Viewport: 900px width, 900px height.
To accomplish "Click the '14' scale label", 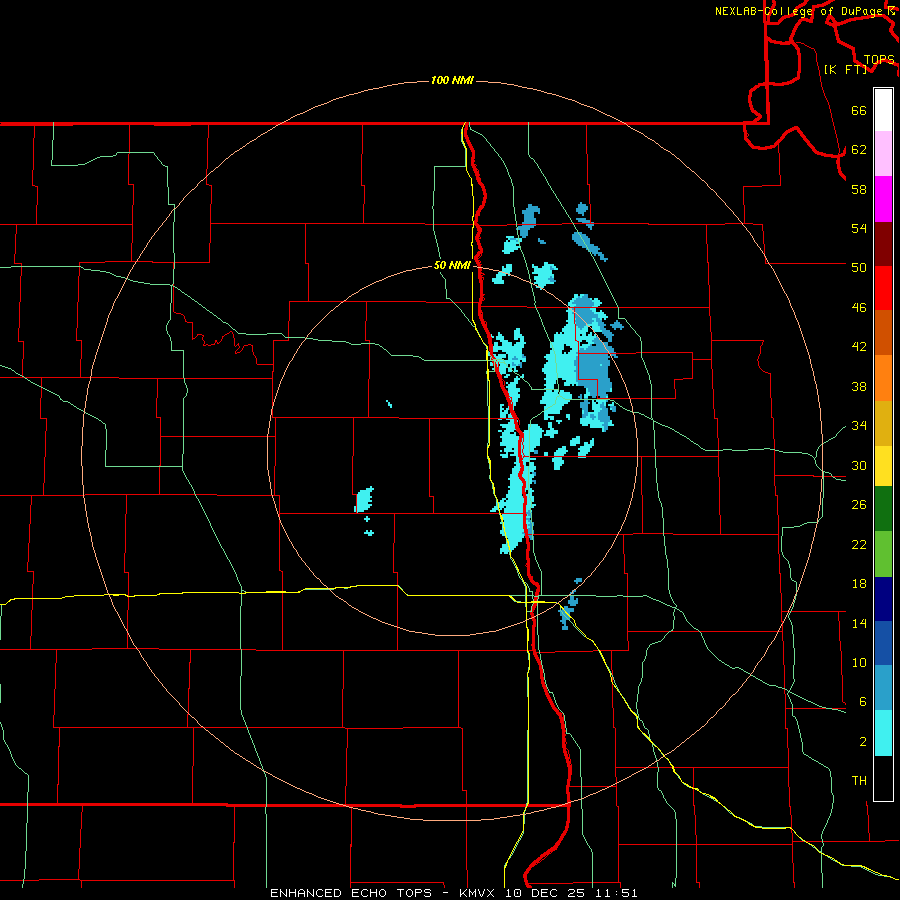I will (859, 623).
